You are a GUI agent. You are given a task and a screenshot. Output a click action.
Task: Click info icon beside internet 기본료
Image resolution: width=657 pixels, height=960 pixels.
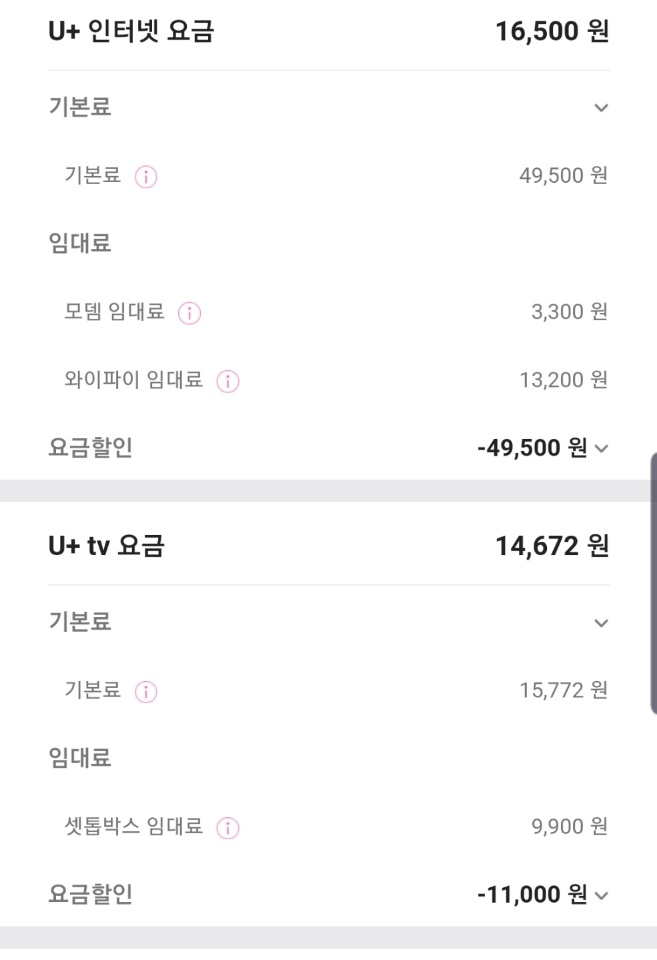146,177
